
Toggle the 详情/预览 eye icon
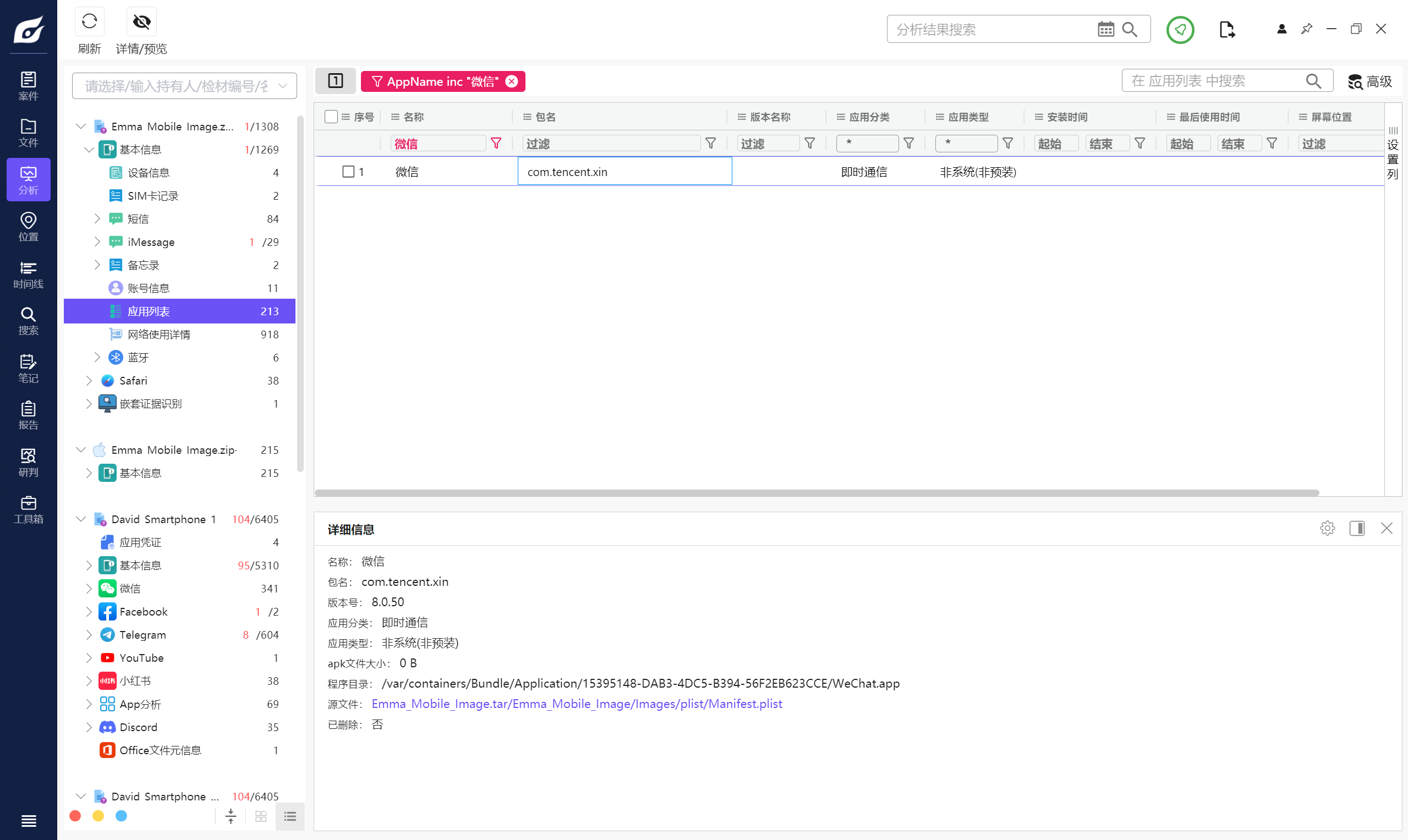point(141,22)
